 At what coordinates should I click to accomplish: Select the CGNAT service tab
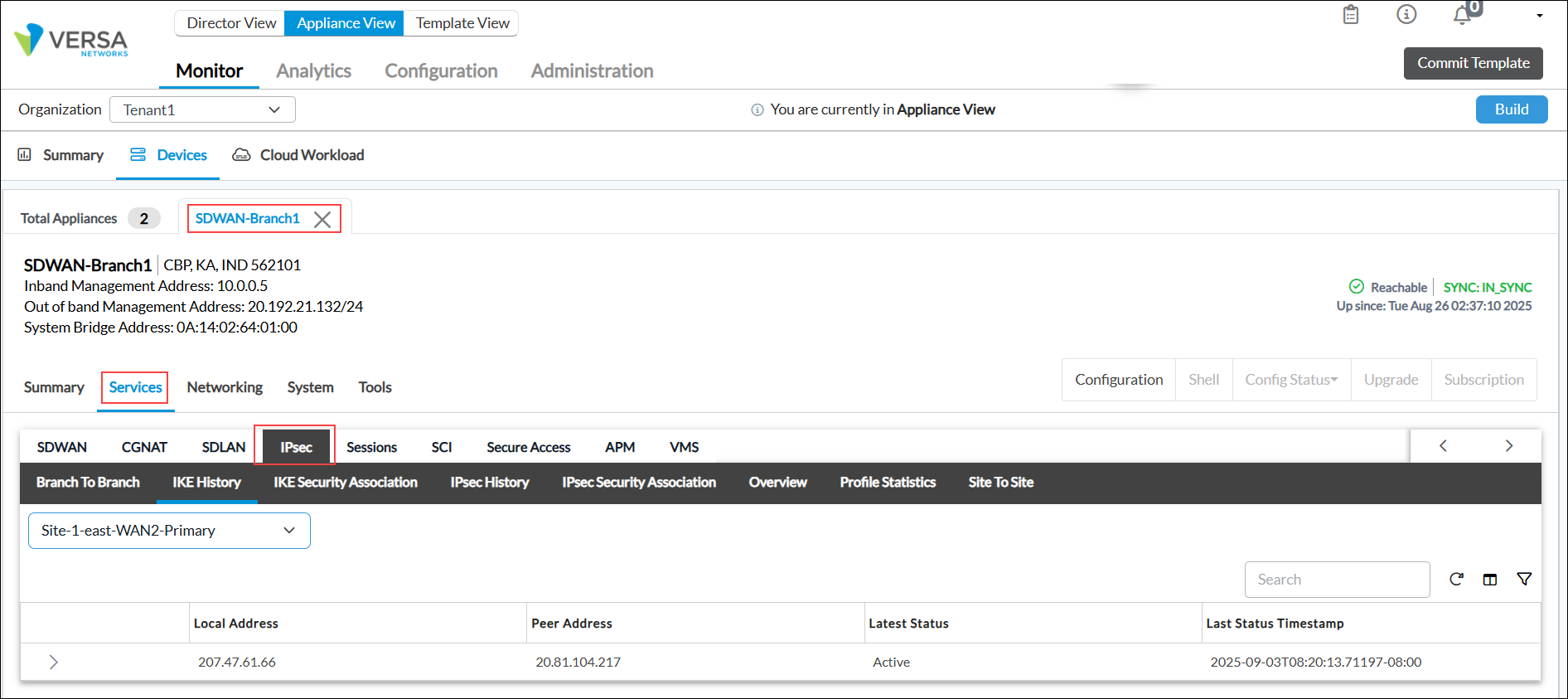point(144,447)
